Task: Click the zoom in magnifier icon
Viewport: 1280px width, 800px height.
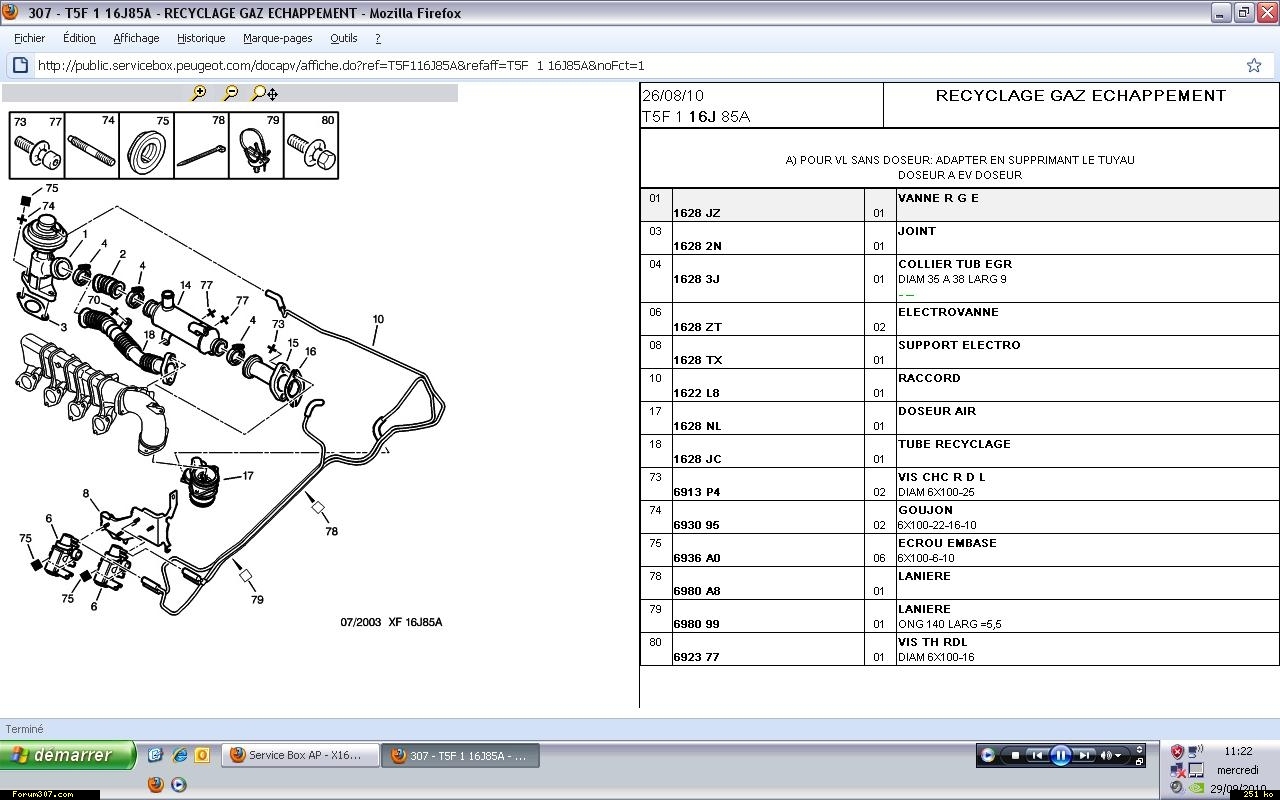Action: [199, 93]
